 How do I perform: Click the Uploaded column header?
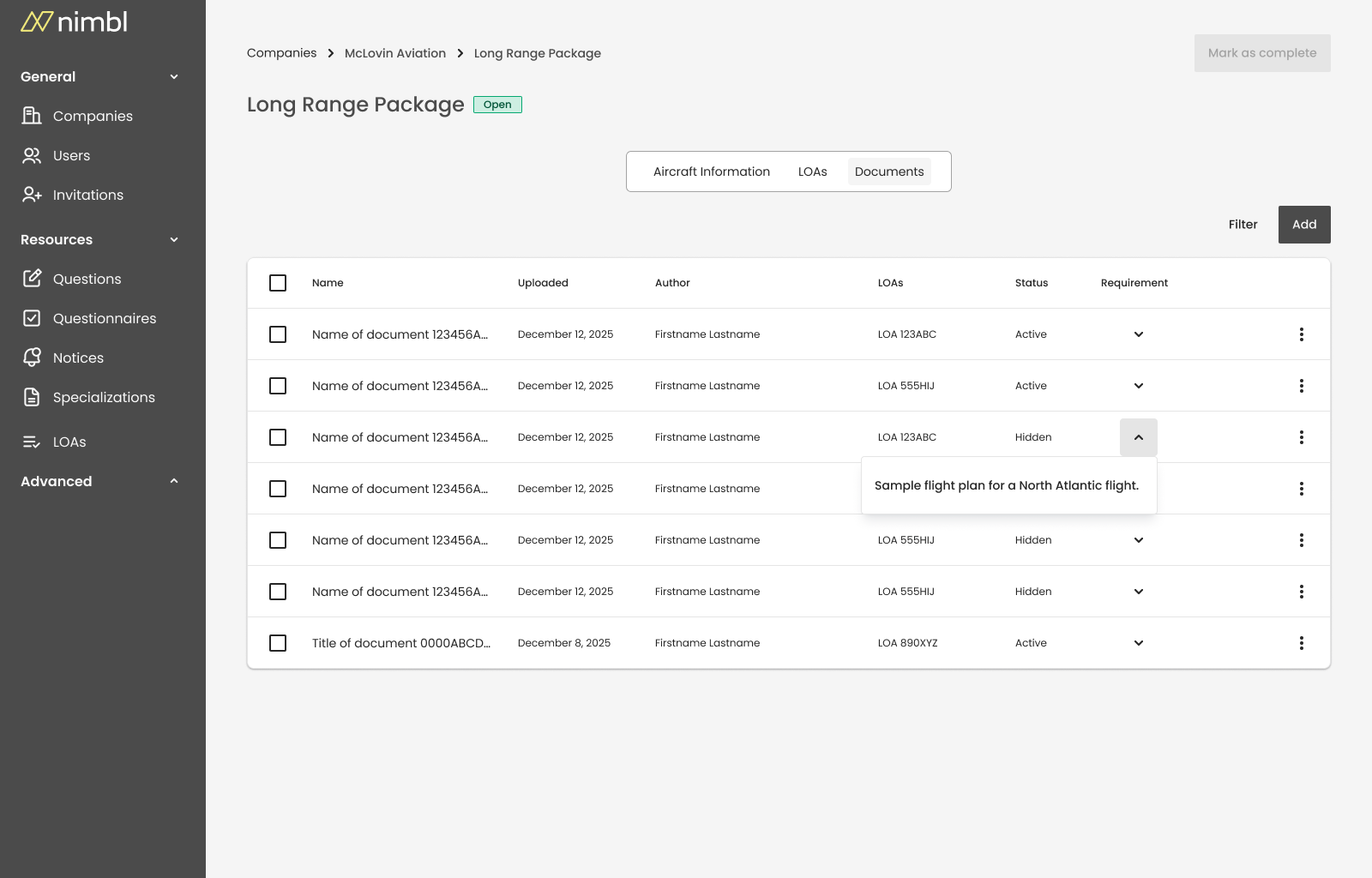tap(543, 283)
